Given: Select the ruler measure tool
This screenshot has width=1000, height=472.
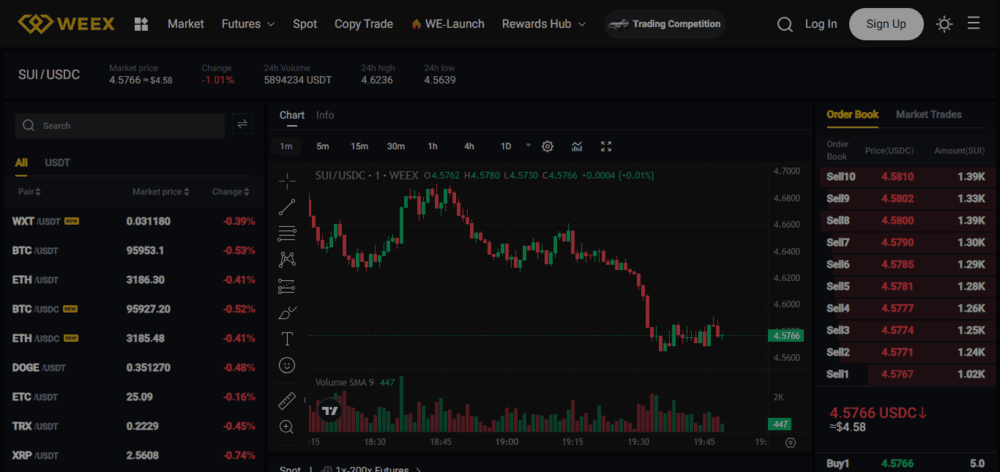Looking at the screenshot, I should tap(287, 401).
